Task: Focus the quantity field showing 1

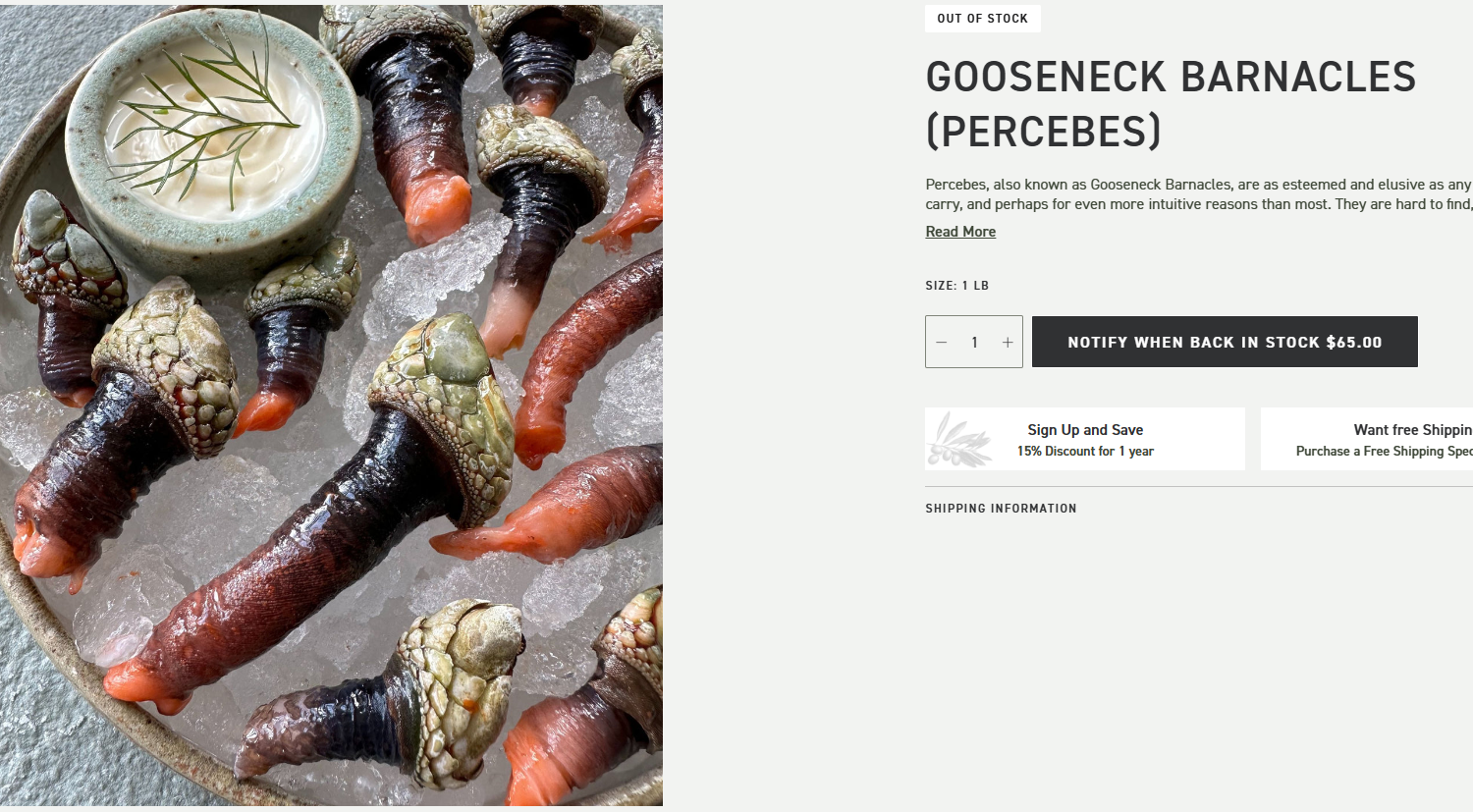Action: pos(974,342)
